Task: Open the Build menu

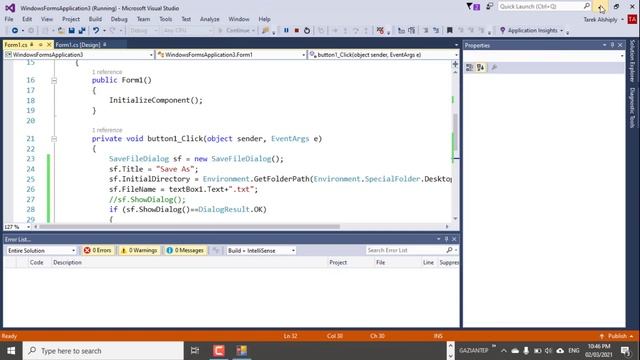Action: point(95,19)
